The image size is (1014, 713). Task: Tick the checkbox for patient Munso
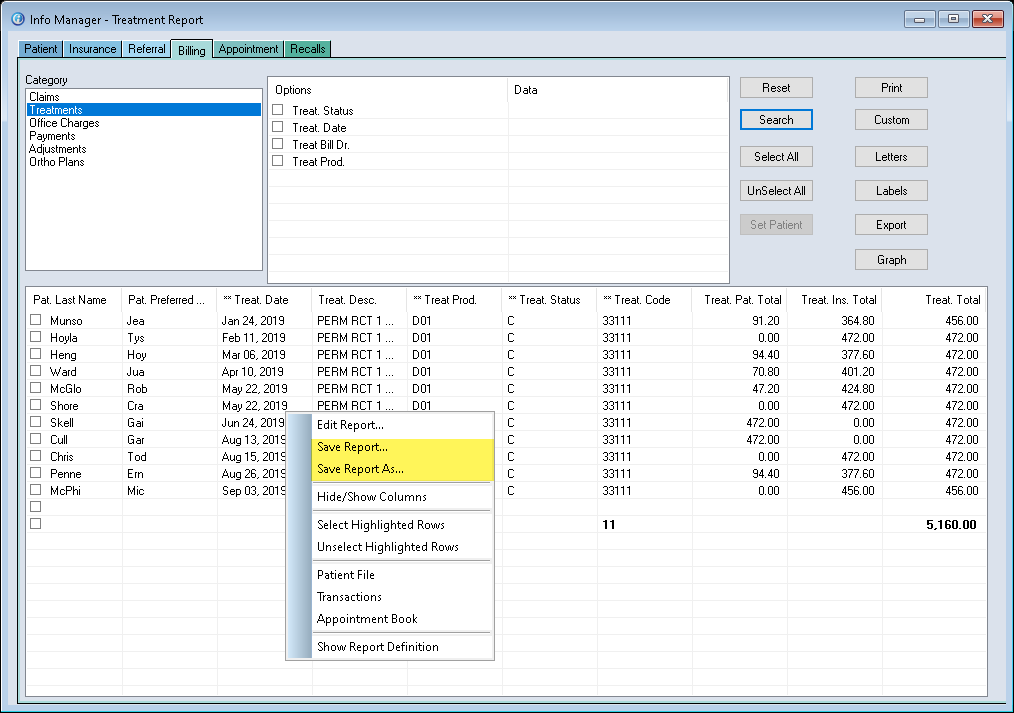[x=36, y=321]
